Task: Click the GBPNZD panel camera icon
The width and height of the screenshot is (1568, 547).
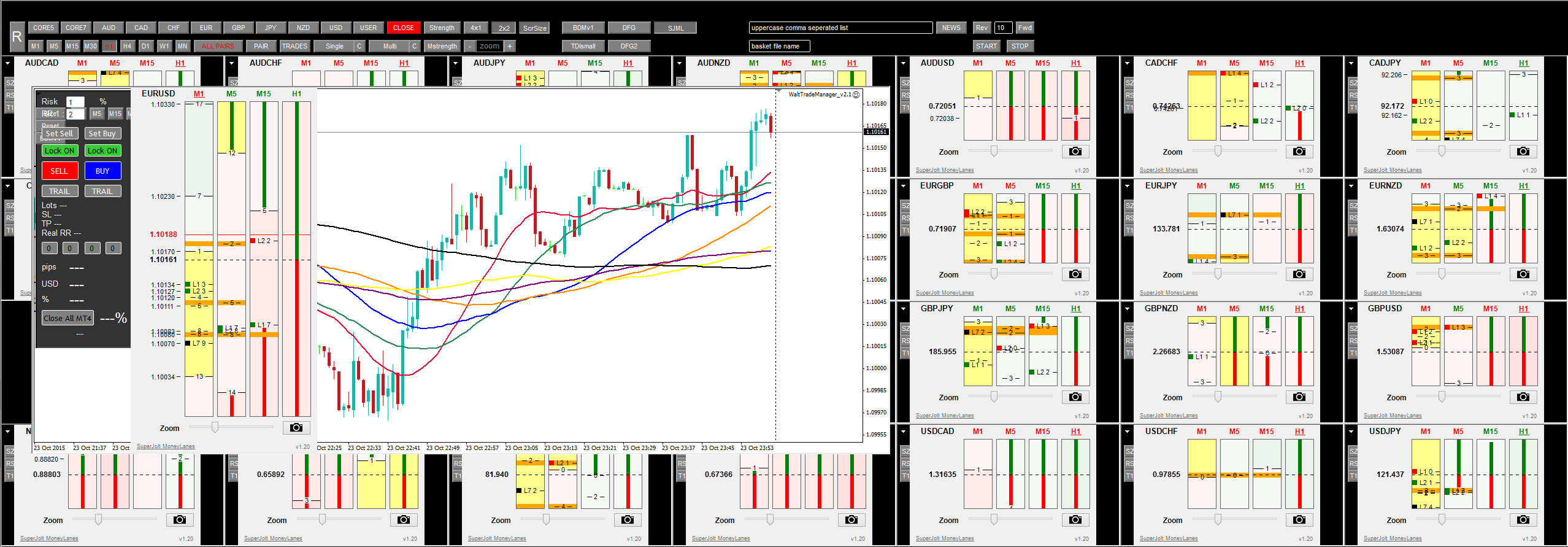Action: click(1299, 397)
